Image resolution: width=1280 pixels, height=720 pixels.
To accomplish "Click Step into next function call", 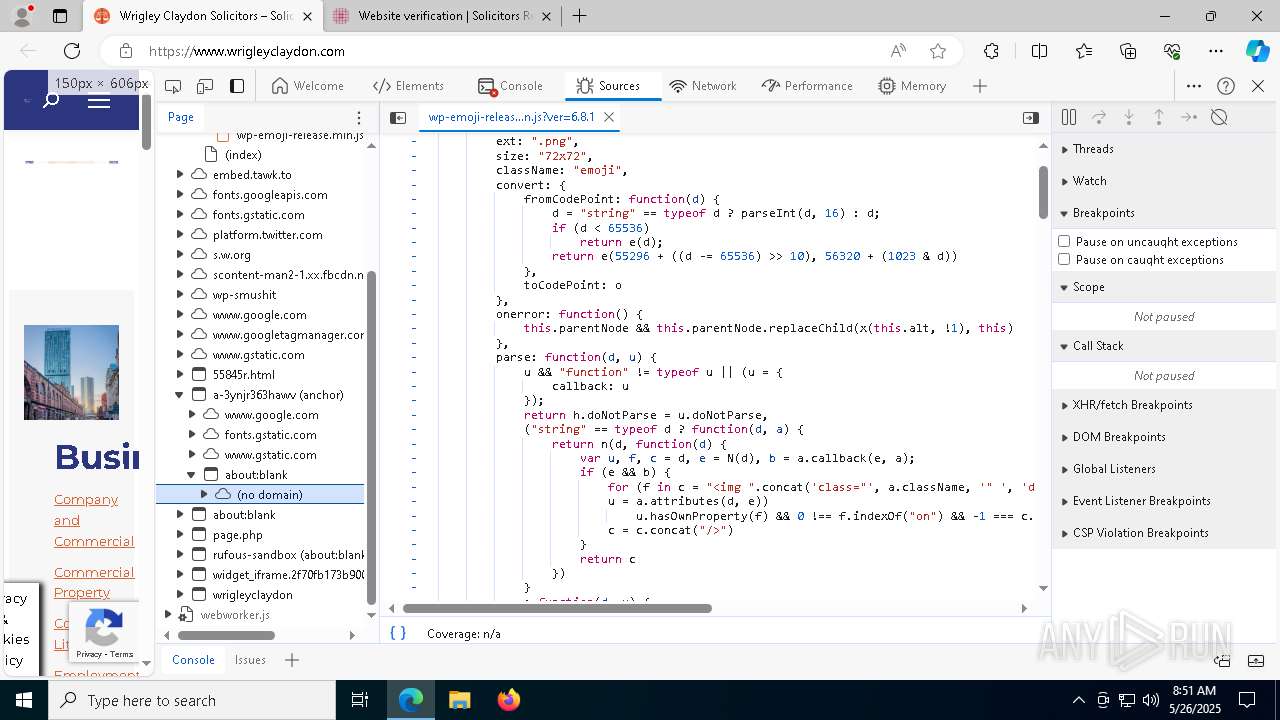I will [x=1129, y=117].
